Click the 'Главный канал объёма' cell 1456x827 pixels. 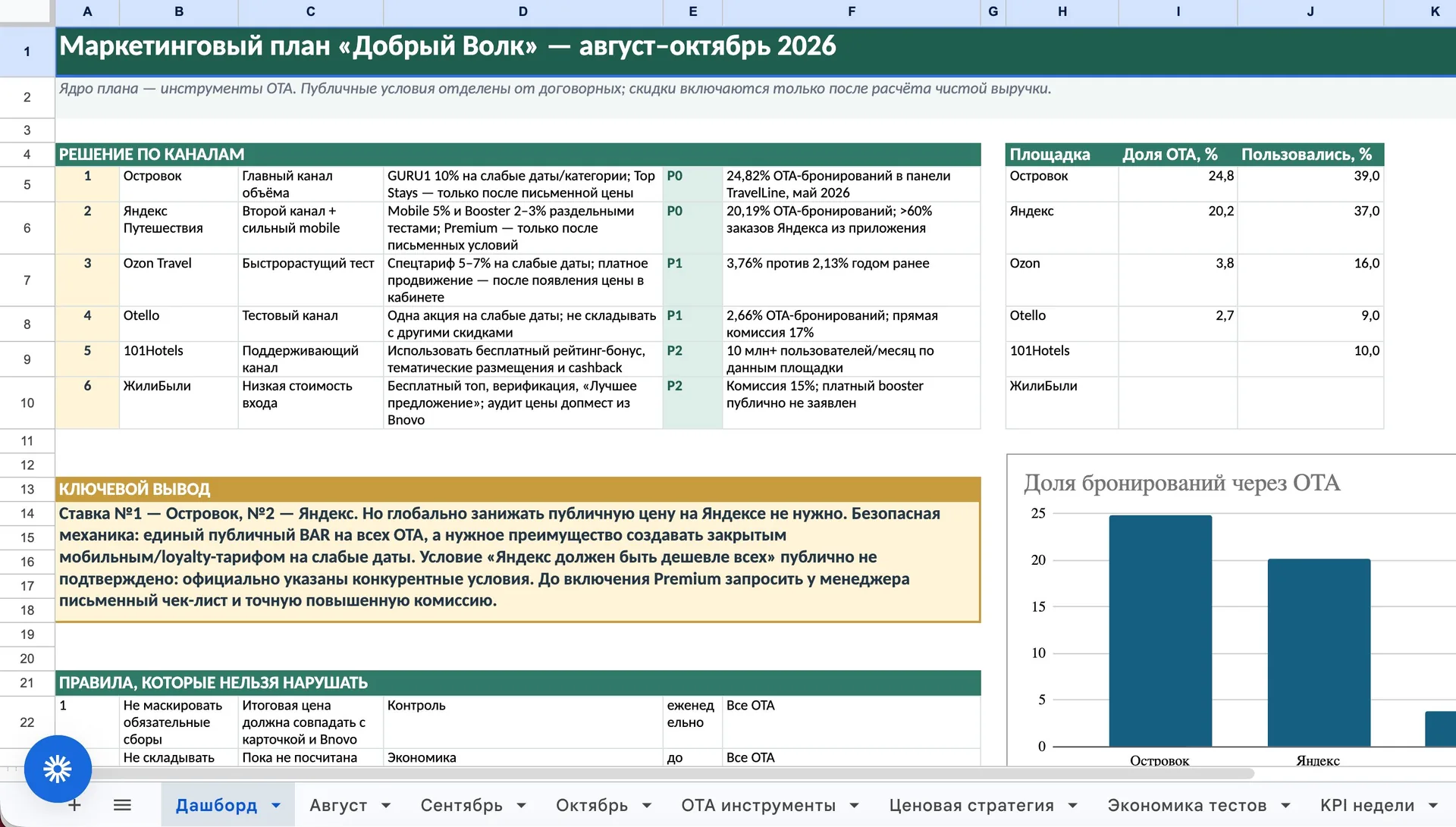coord(310,184)
